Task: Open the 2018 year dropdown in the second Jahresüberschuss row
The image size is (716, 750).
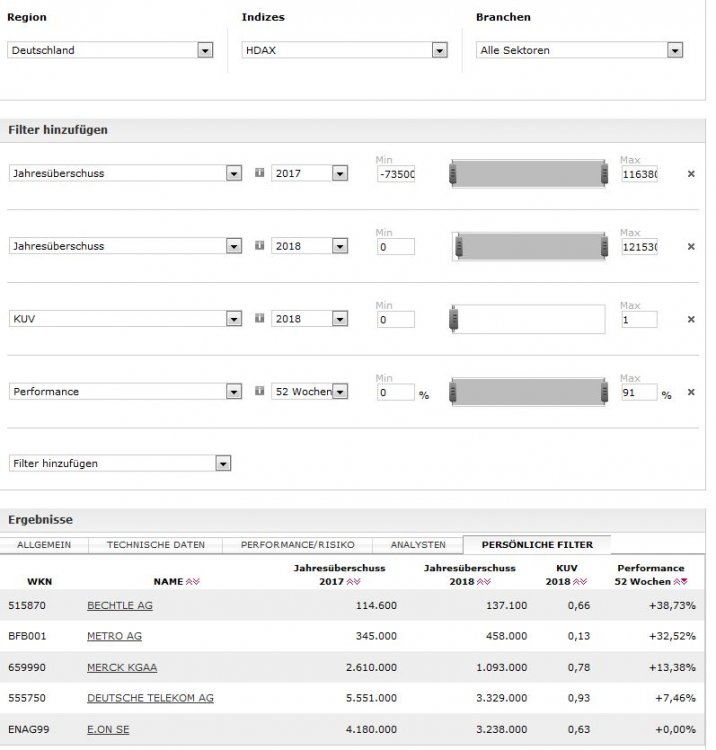Action: tap(309, 246)
